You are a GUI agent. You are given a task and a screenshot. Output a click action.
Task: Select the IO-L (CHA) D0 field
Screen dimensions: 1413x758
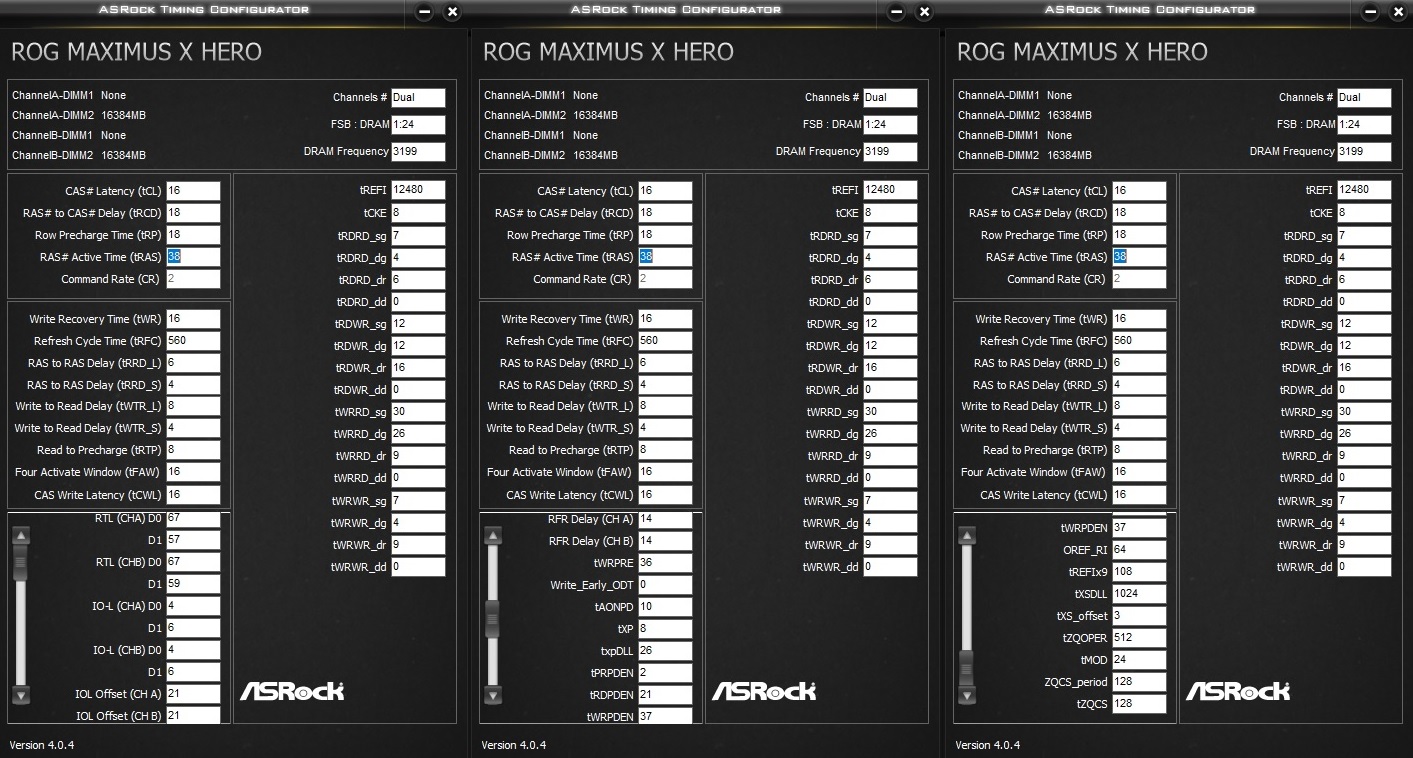click(x=193, y=606)
